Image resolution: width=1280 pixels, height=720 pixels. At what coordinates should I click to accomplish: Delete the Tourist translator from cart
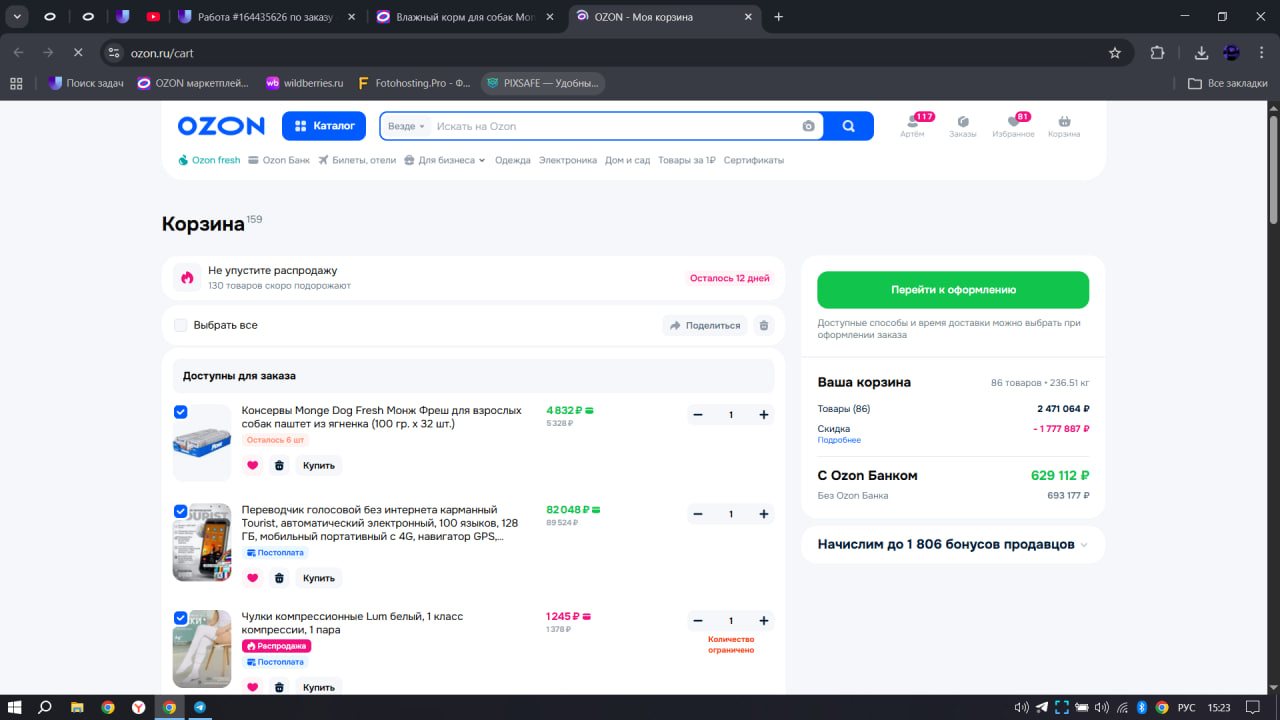tap(279, 578)
